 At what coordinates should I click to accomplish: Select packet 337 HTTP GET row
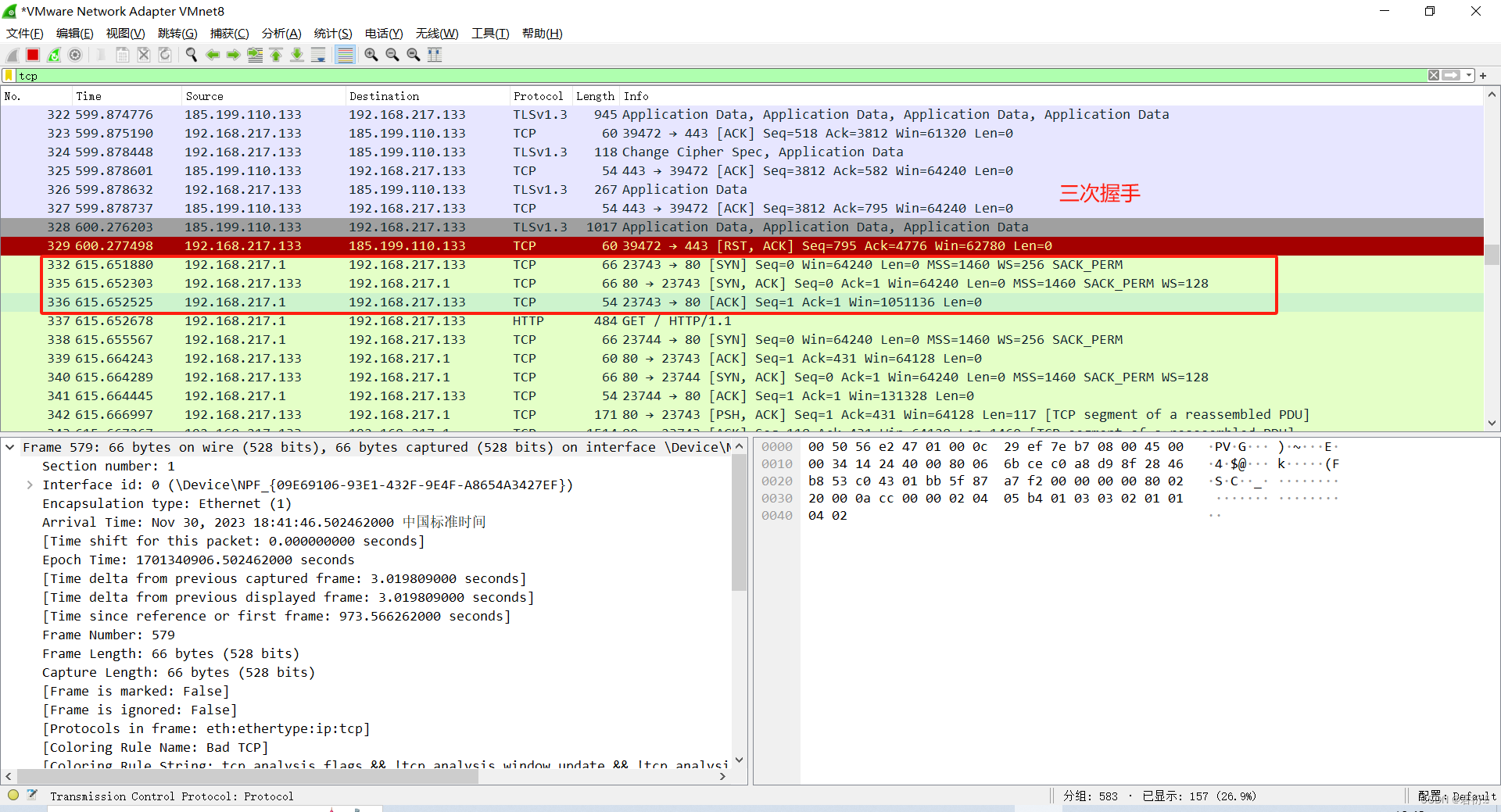742,321
